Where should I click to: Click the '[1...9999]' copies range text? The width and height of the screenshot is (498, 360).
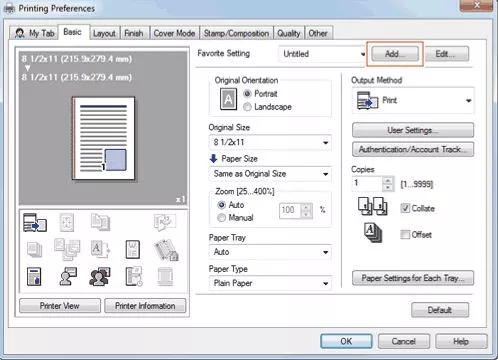[417, 184]
